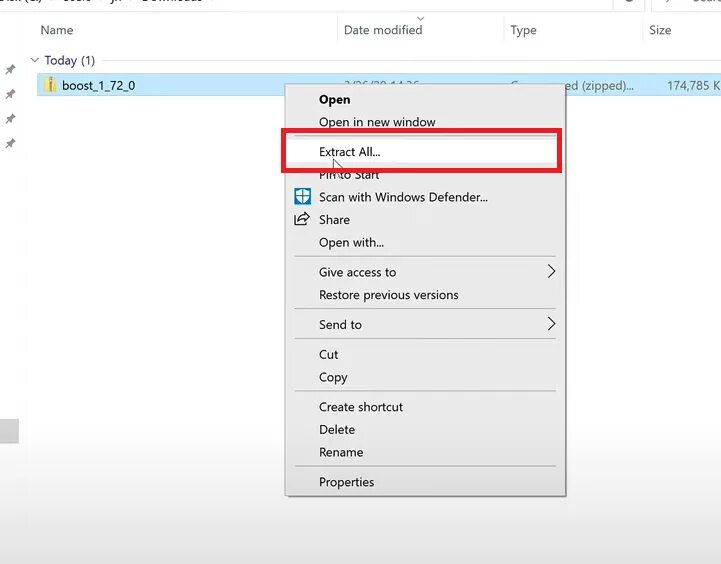This screenshot has height=564, width=721.
Task: Sort by Size column header
Action: click(660, 30)
